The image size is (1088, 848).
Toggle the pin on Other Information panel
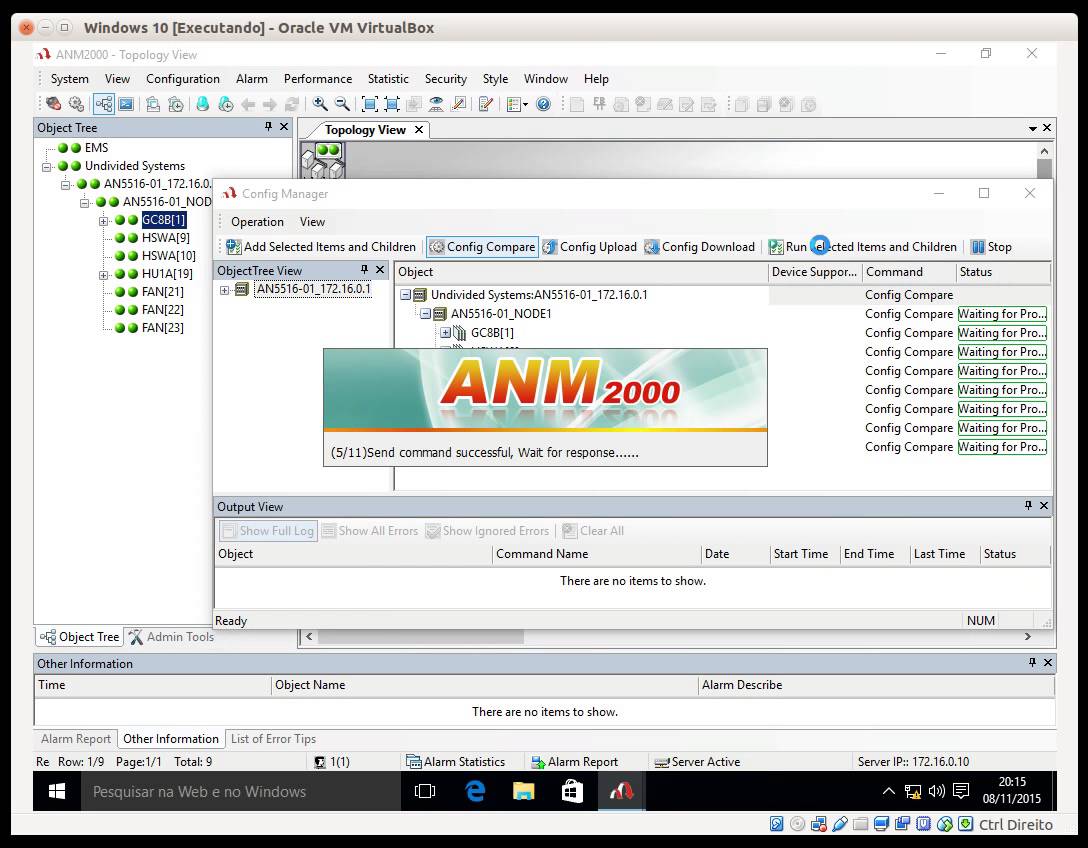click(x=1032, y=663)
